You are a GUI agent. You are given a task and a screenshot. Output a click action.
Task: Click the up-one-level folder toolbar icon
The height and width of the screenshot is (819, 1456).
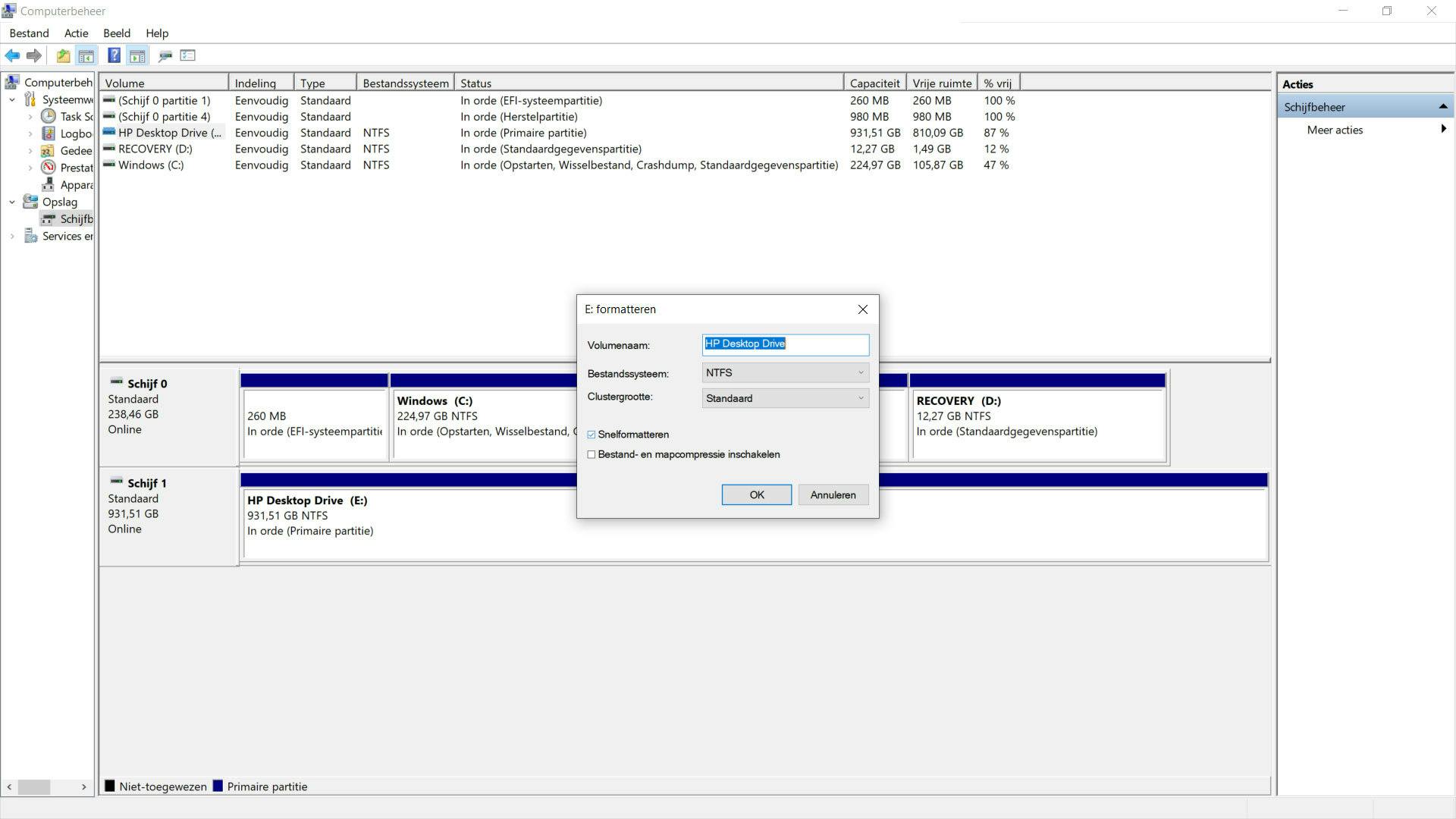[63, 55]
